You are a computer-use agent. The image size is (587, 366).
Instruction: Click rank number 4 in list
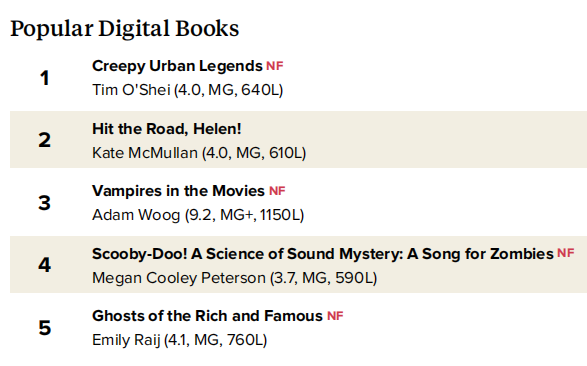(x=45, y=265)
